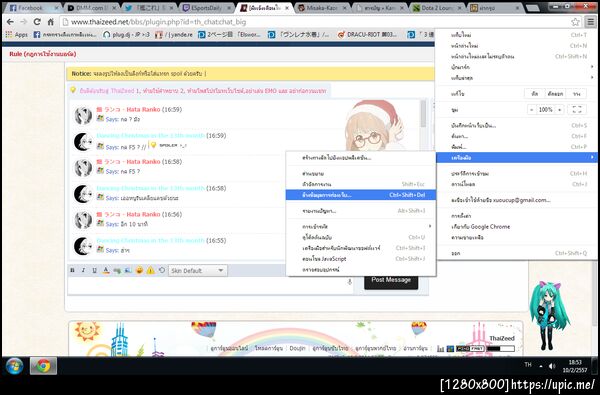This screenshot has width=600, height=395.
Task: Click the Paste button in edit row
Action: tap(576, 94)
